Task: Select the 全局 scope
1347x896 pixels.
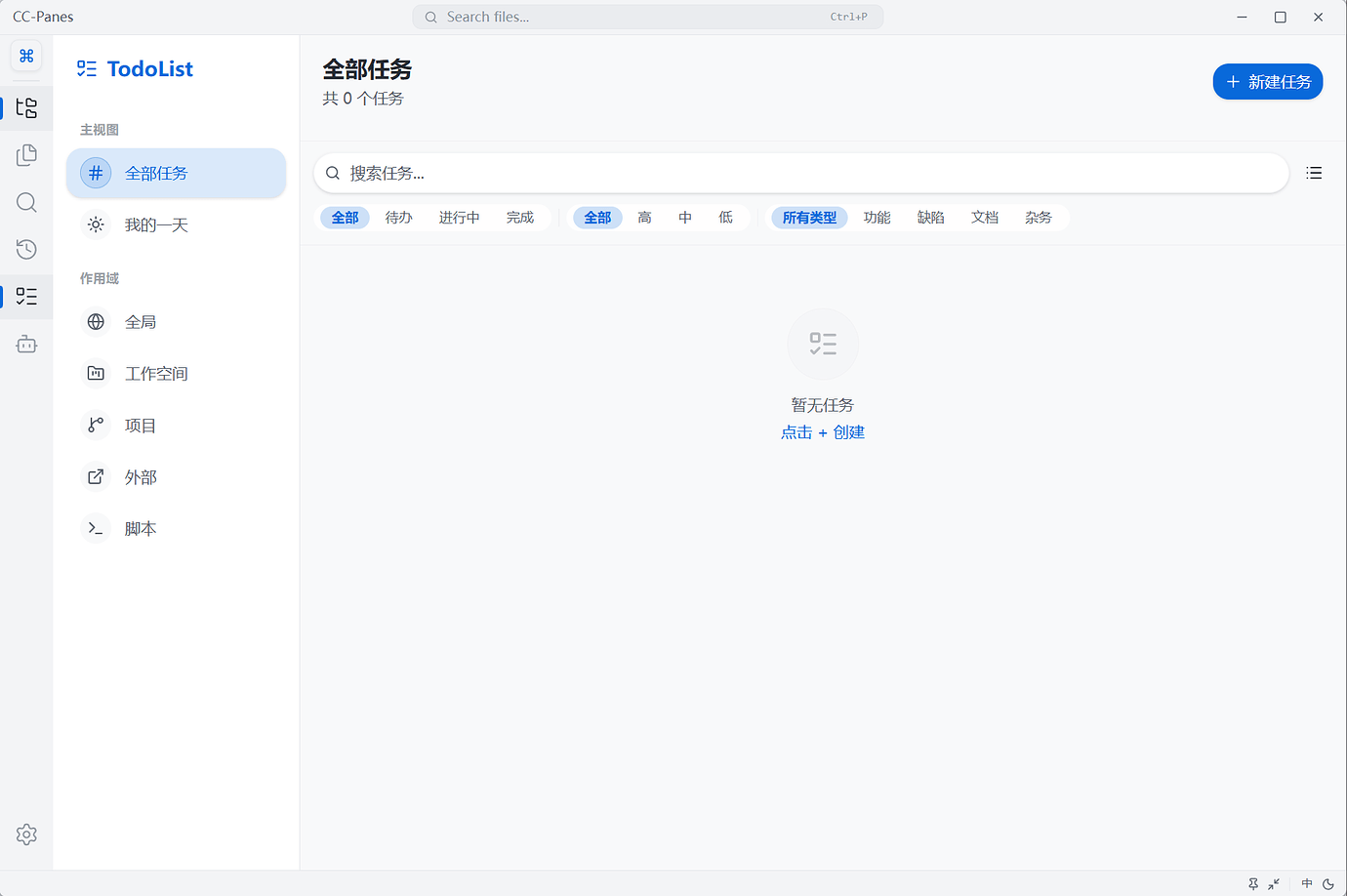Action: pos(176,322)
